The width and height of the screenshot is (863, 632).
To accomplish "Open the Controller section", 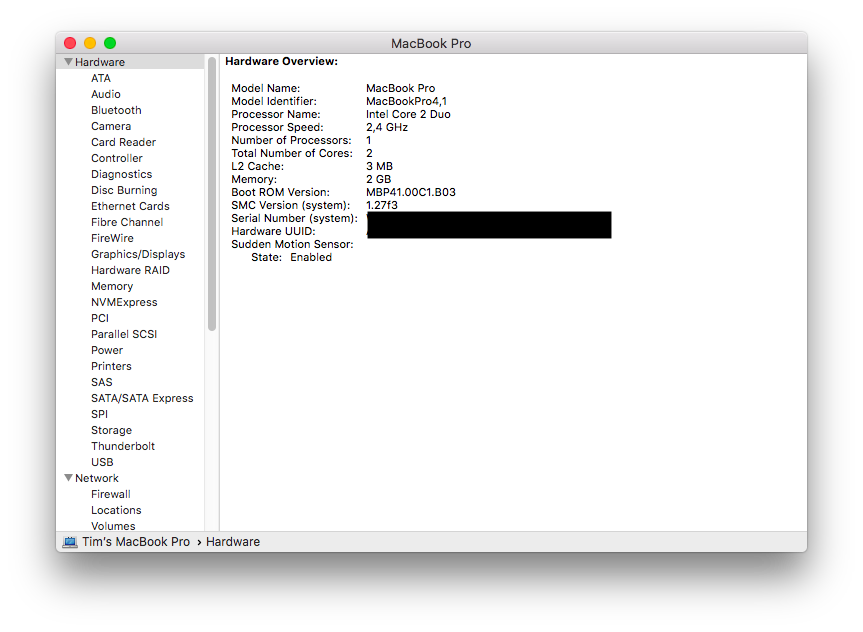I will tap(117, 158).
